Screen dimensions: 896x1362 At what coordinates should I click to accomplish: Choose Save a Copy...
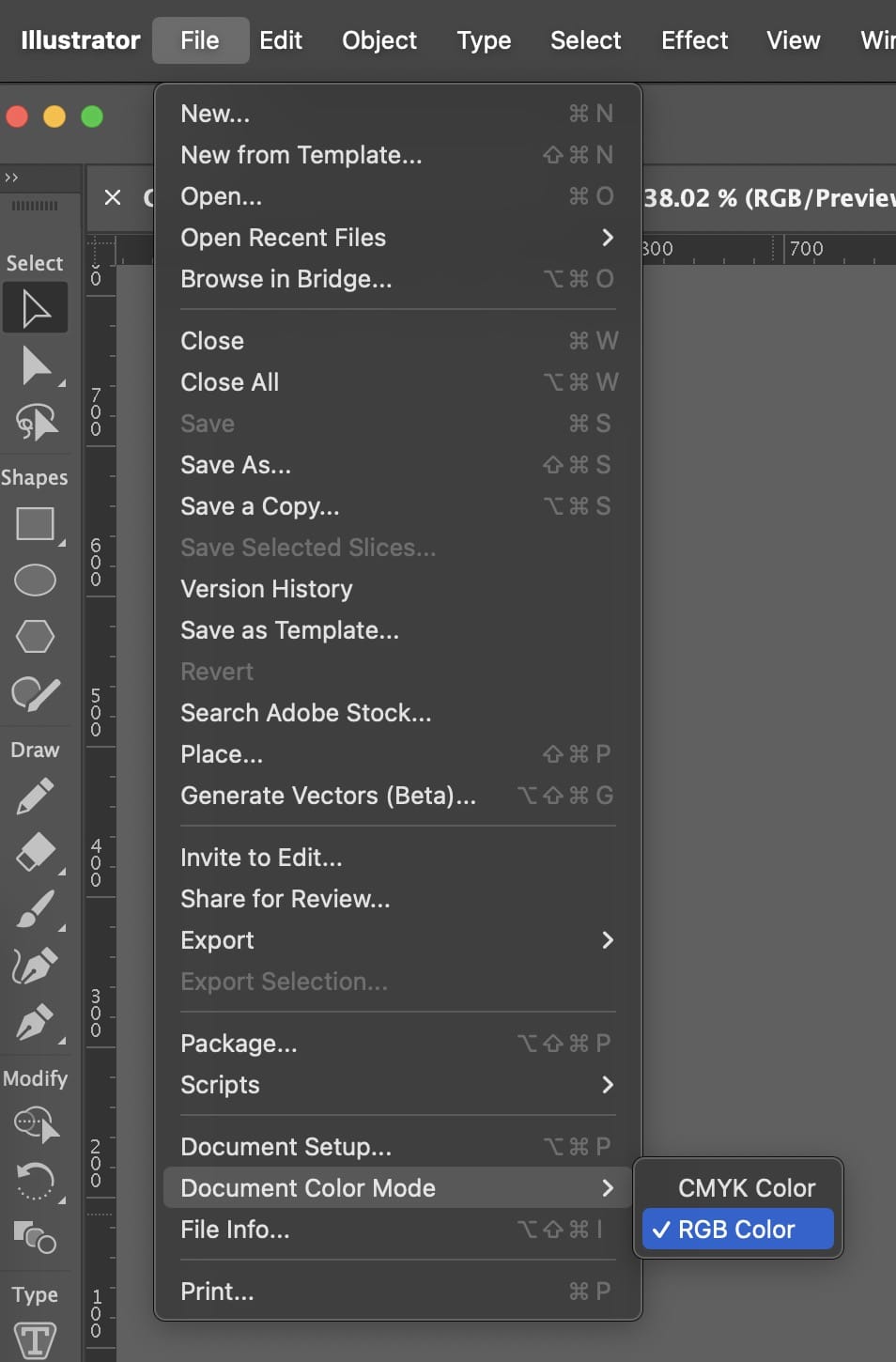398,506
